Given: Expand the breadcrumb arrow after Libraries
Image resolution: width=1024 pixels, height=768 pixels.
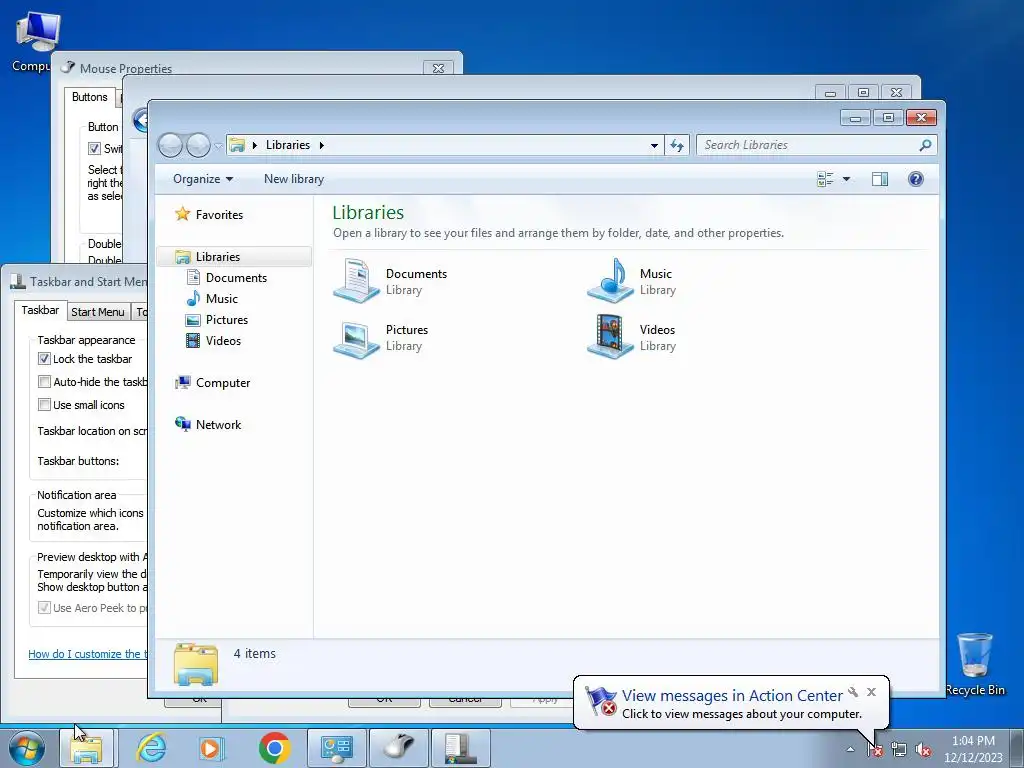Looking at the screenshot, I should tap(321, 145).
